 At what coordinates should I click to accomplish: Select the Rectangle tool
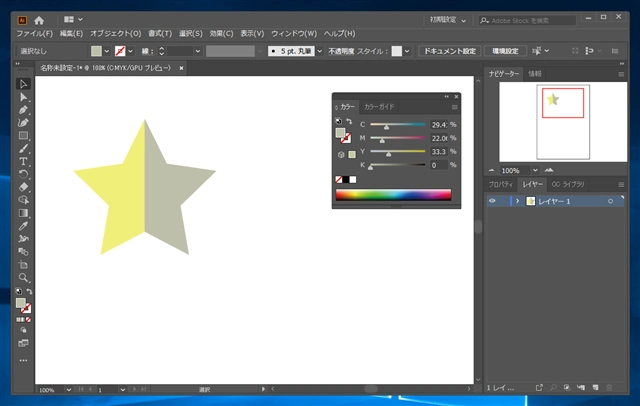tap(23, 135)
